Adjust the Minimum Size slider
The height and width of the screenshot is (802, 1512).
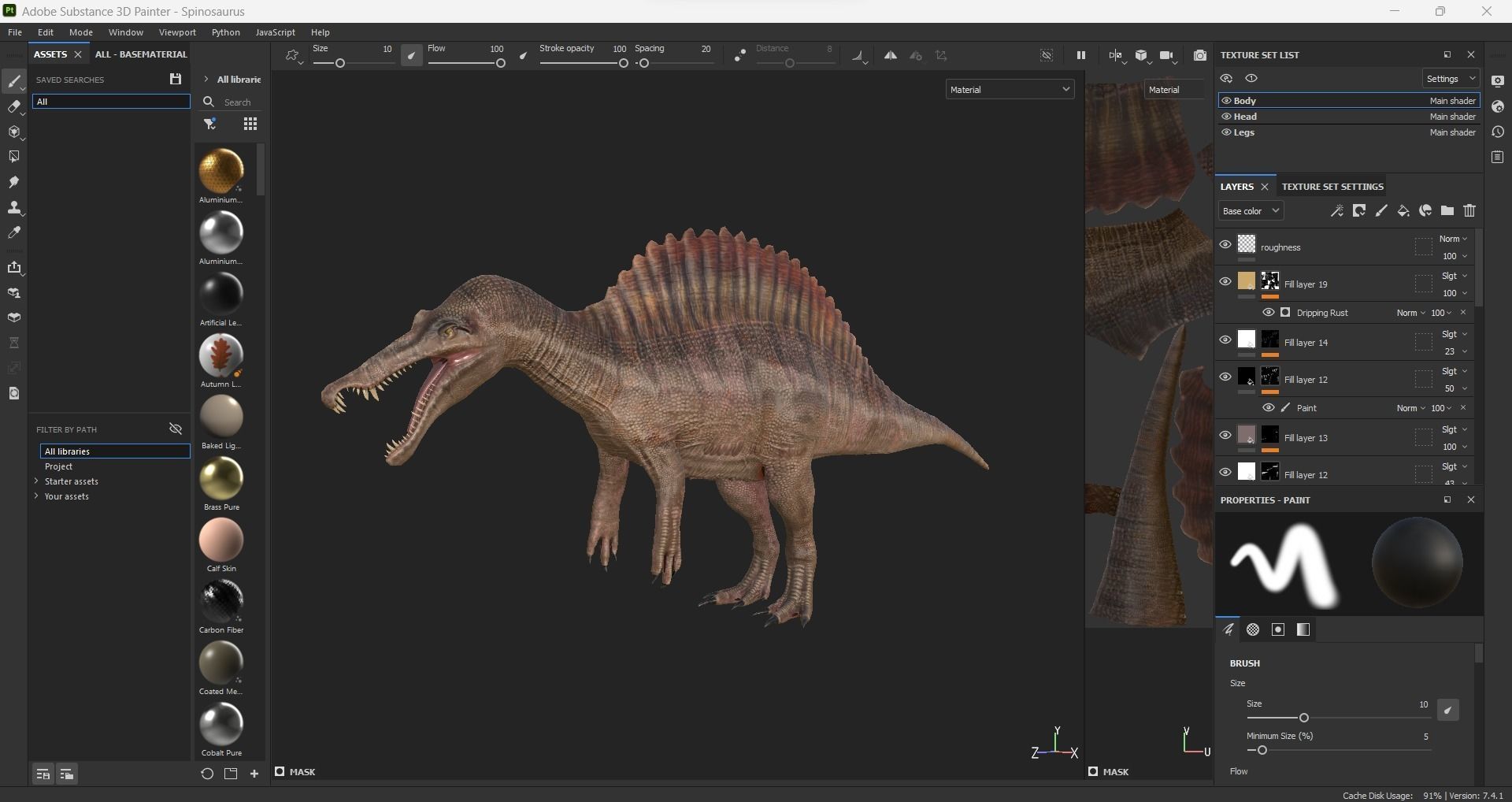tap(1339, 750)
